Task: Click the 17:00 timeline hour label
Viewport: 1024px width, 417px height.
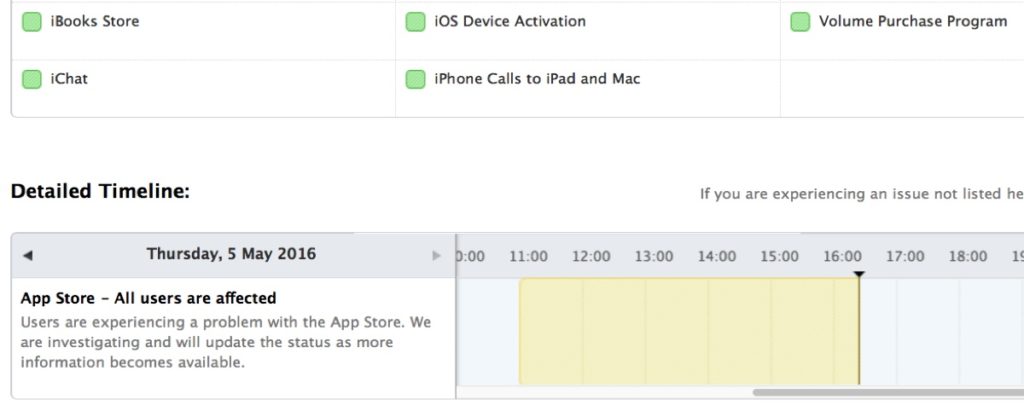Action: click(904, 257)
